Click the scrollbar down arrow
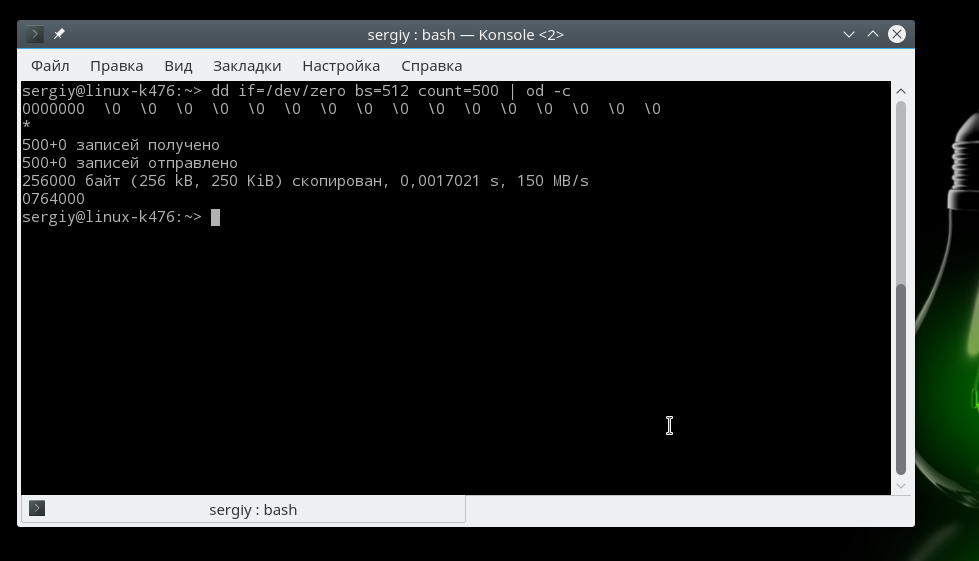This screenshot has width=979, height=561. [x=901, y=486]
